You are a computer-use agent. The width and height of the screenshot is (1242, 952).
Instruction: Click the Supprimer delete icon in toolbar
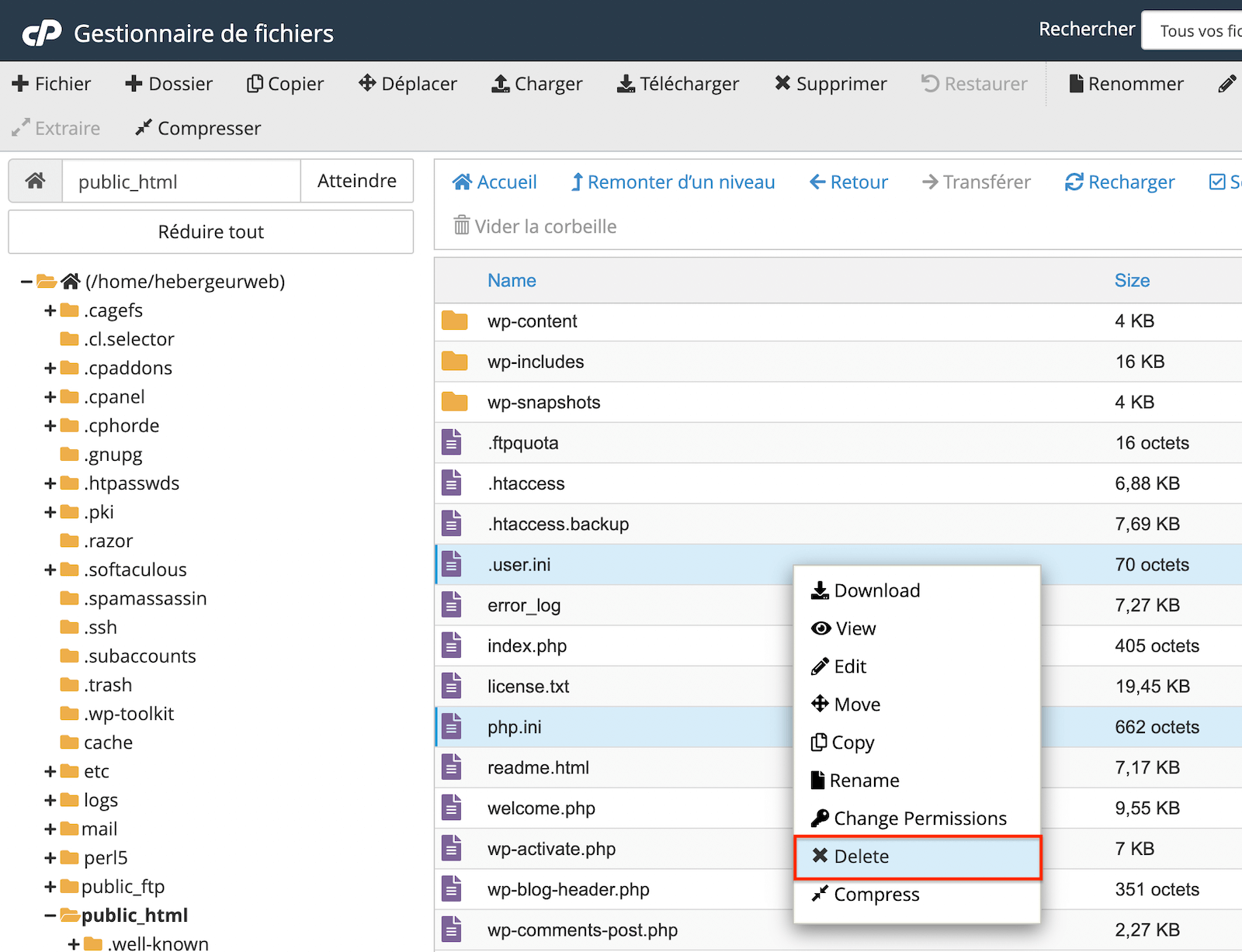782,83
